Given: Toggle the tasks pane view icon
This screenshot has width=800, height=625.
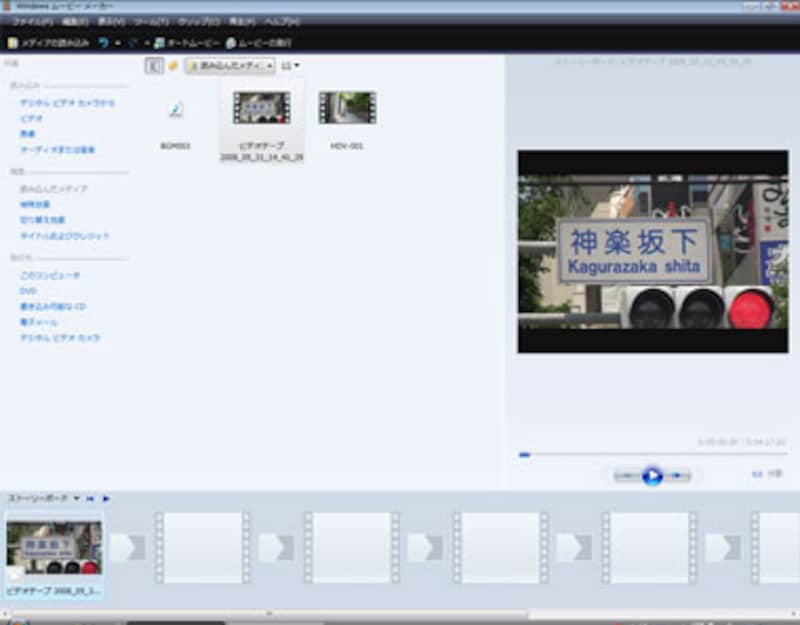Looking at the screenshot, I should point(154,66).
